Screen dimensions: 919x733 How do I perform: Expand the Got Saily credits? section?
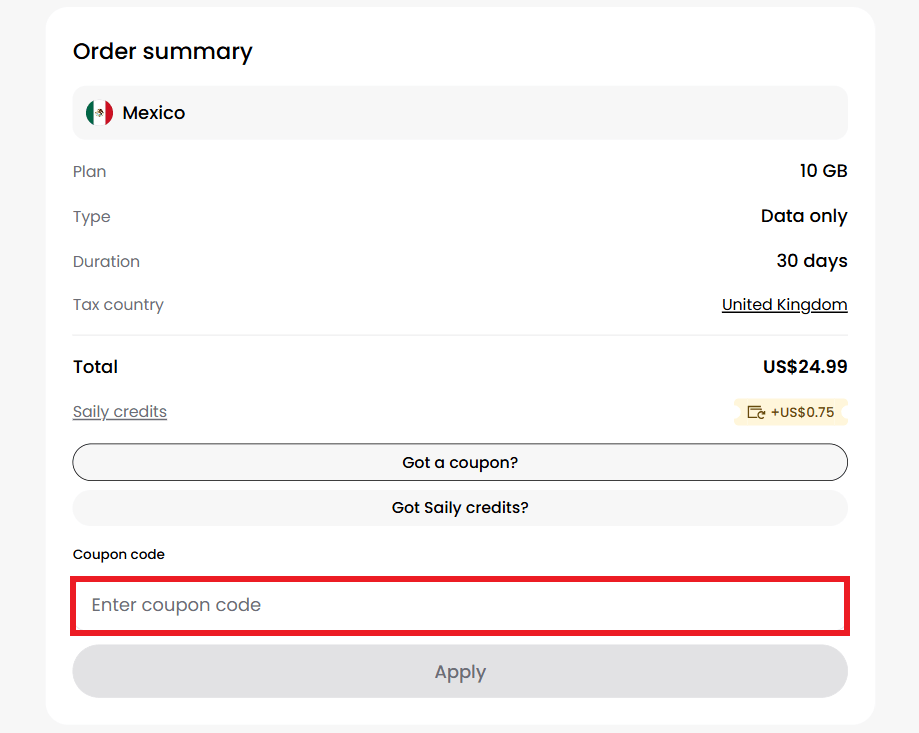(460, 507)
